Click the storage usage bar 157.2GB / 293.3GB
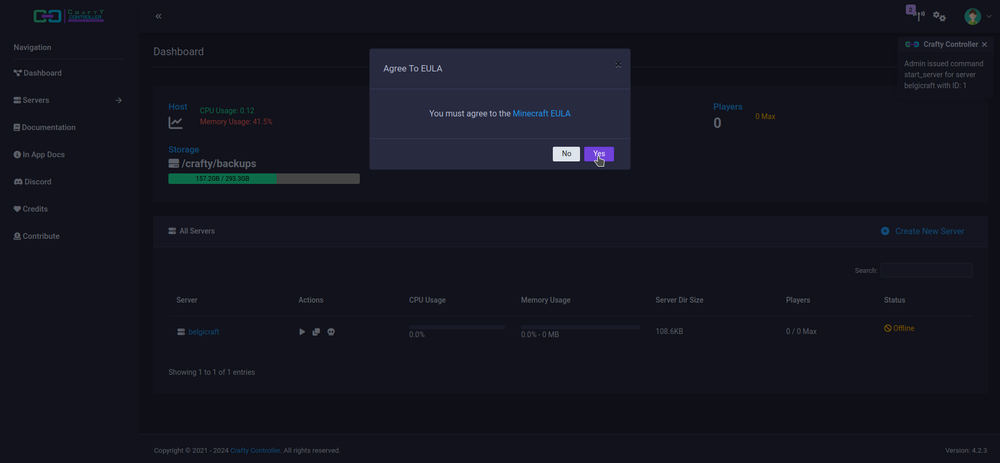Image resolution: width=1000 pixels, height=463 pixels. click(264, 179)
